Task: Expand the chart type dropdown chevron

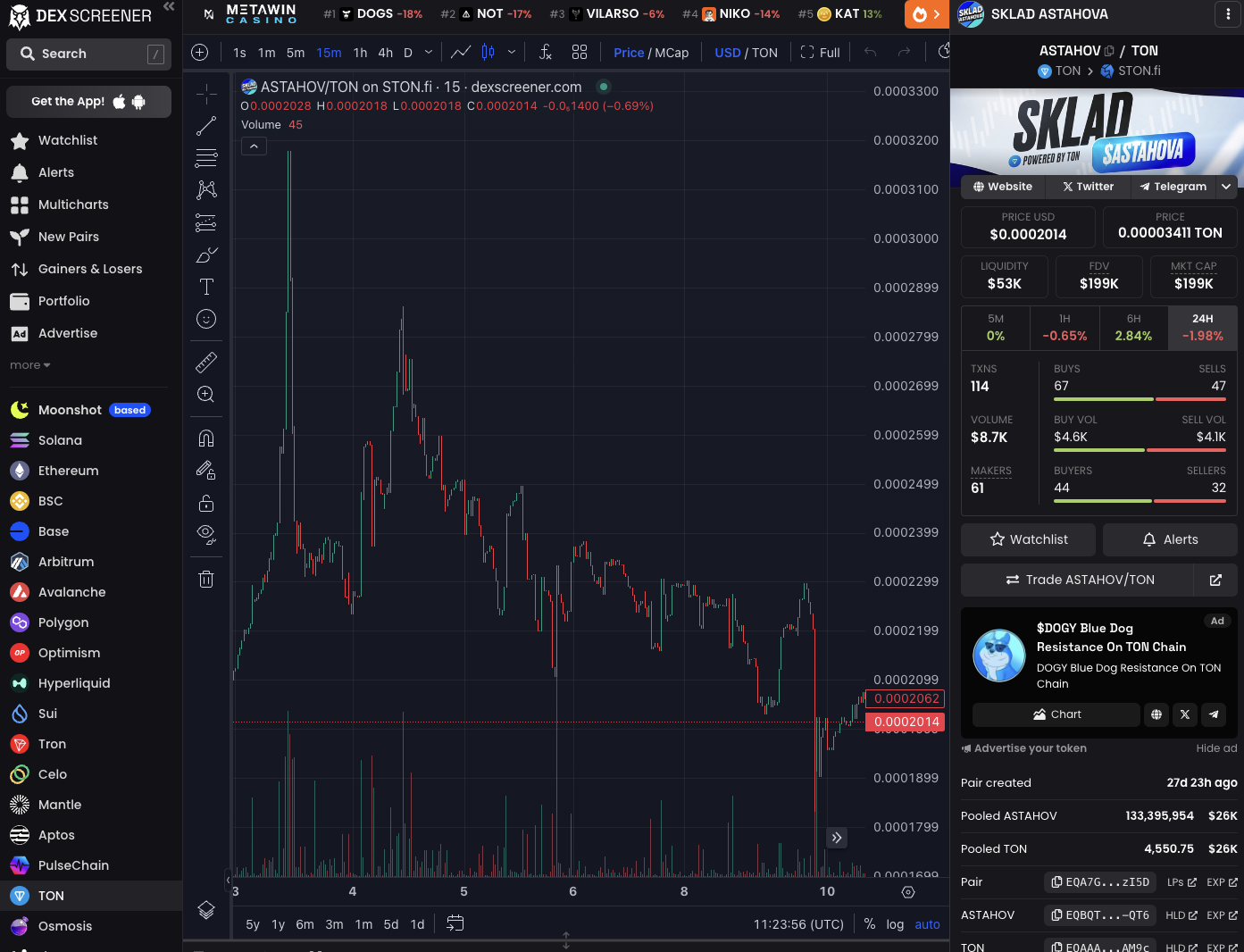Action: [x=512, y=53]
